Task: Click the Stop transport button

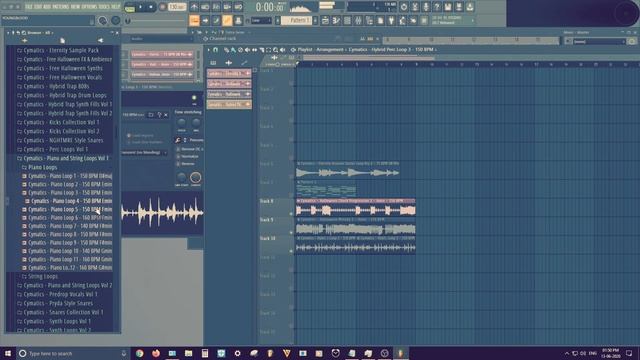Action: [x=151, y=7]
